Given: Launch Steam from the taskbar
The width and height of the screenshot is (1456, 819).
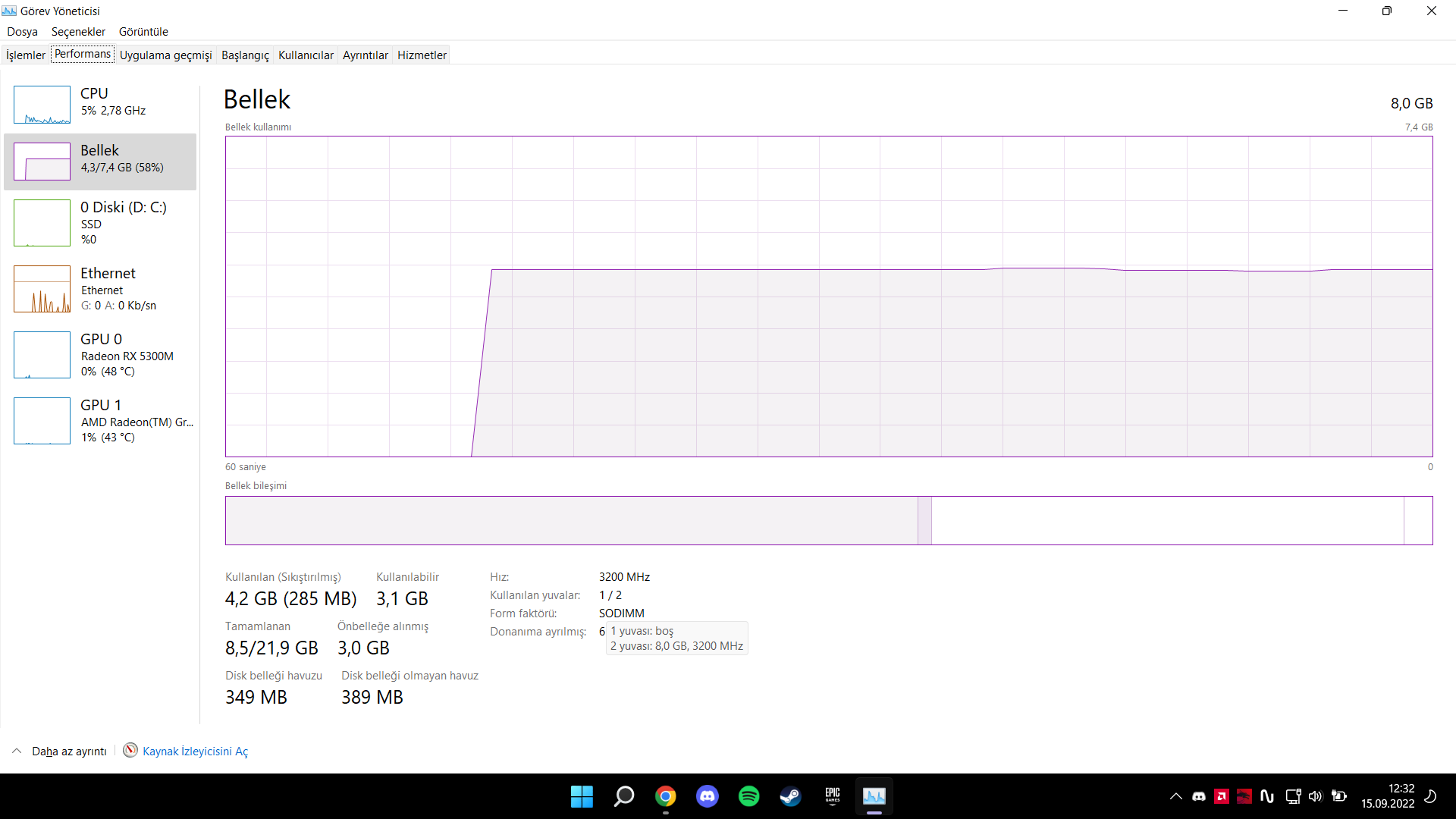Looking at the screenshot, I should (x=790, y=796).
